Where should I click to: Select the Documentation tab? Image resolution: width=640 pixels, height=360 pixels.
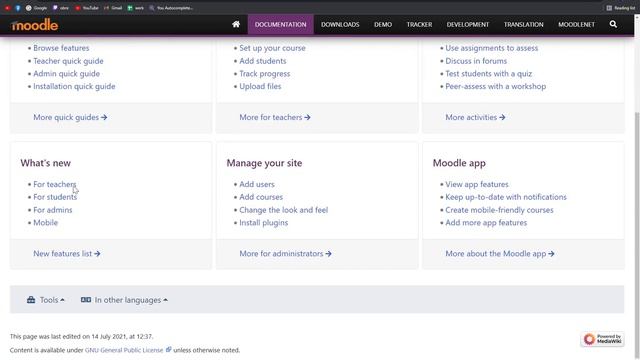[x=280, y=24]
